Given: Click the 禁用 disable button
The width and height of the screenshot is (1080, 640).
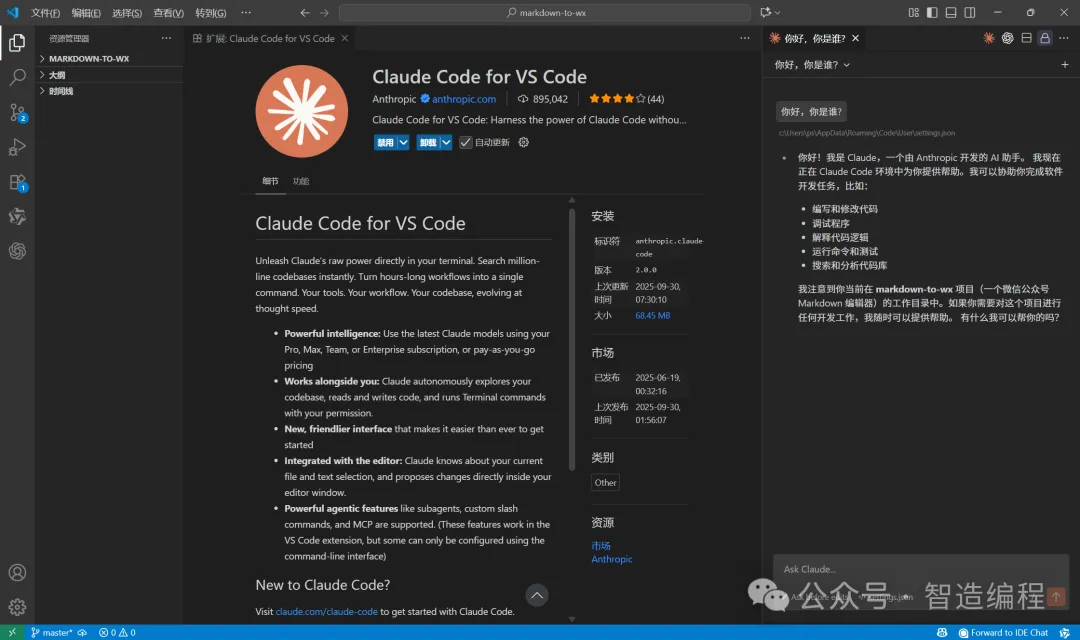Looking at the screenshot, I should tap(385, 142).
